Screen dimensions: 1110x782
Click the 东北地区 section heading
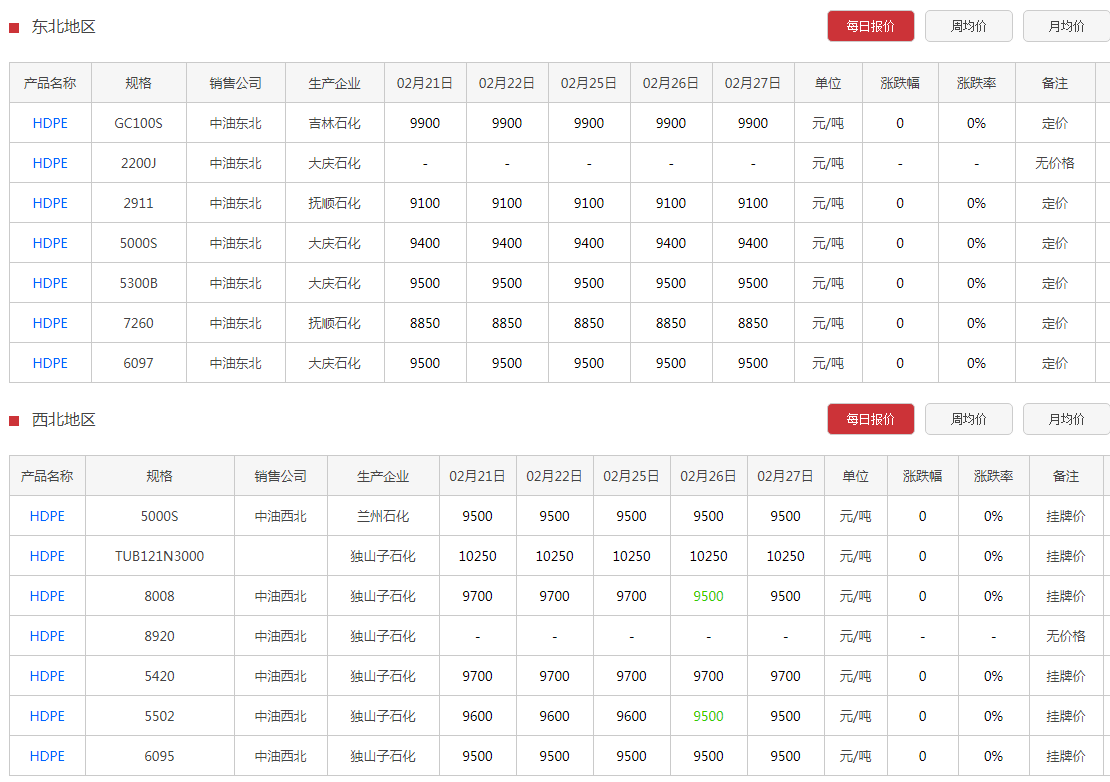click(x=63, y=27)
